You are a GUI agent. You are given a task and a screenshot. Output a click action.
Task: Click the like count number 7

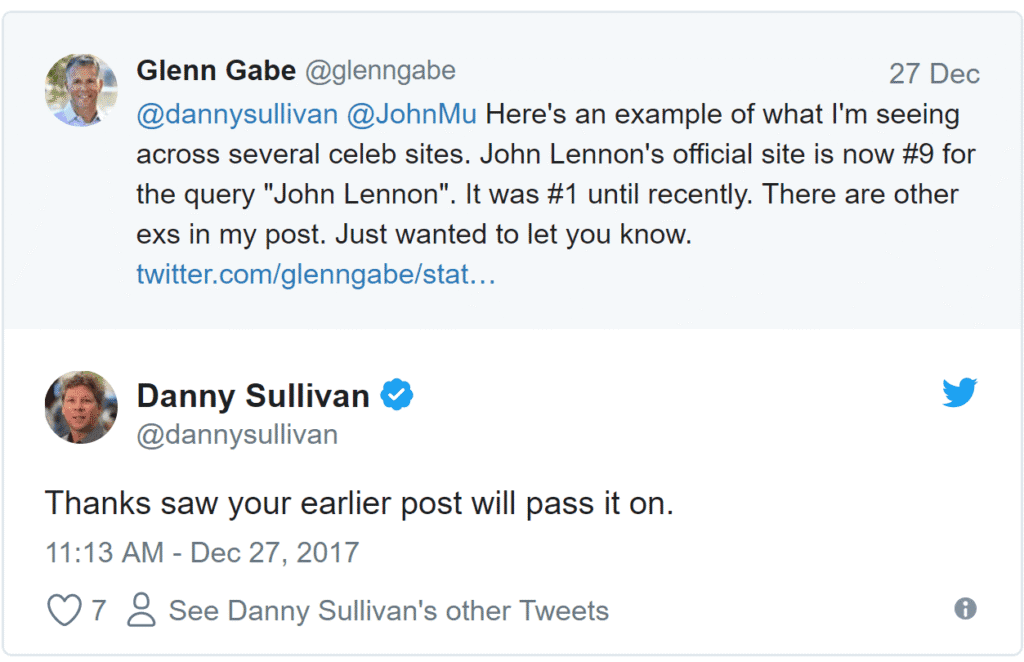[x=98, y=610]
